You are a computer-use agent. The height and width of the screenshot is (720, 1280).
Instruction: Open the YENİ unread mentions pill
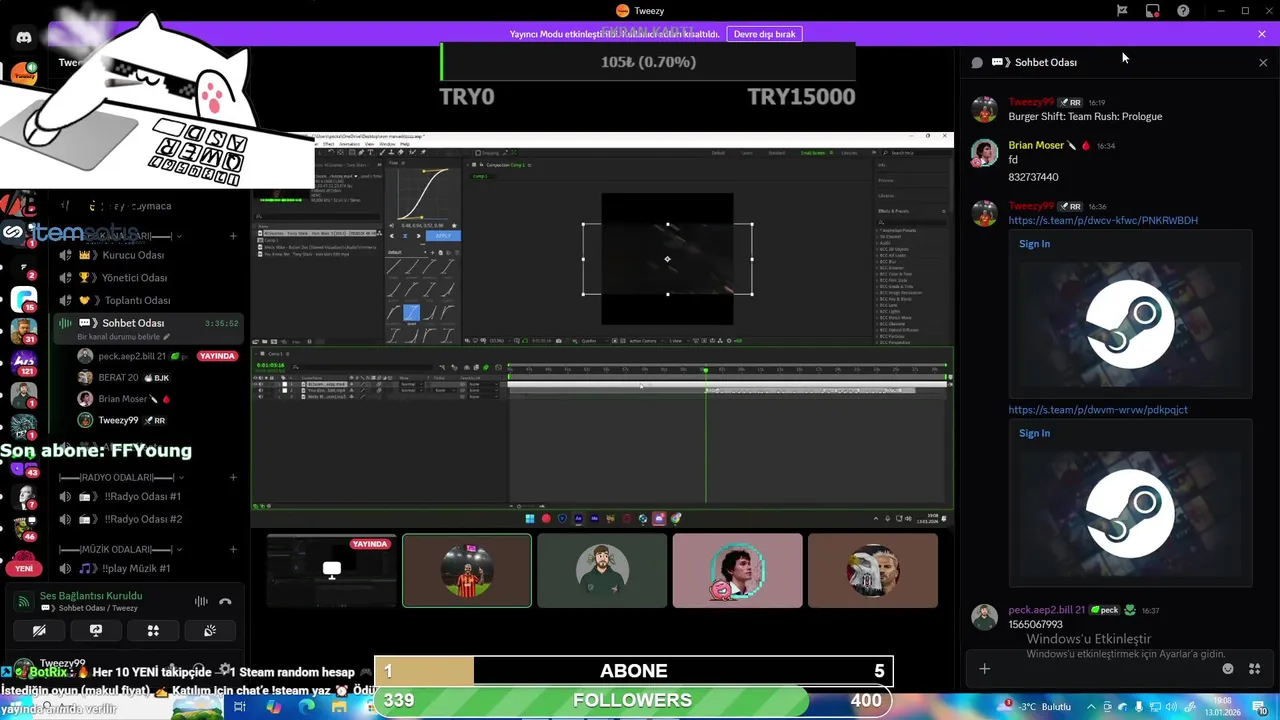(24, 568)
